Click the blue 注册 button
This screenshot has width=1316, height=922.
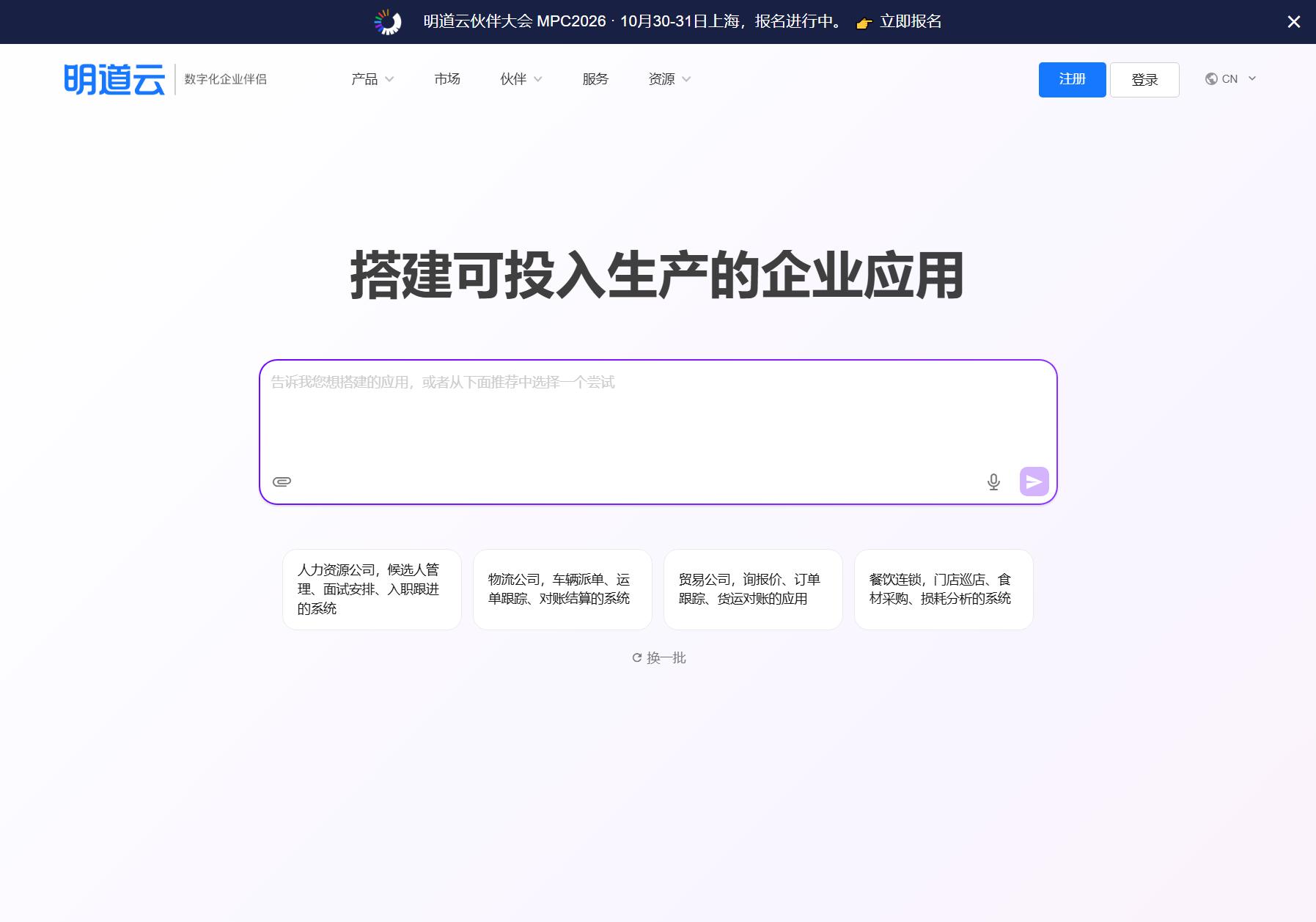[1072, 79]
